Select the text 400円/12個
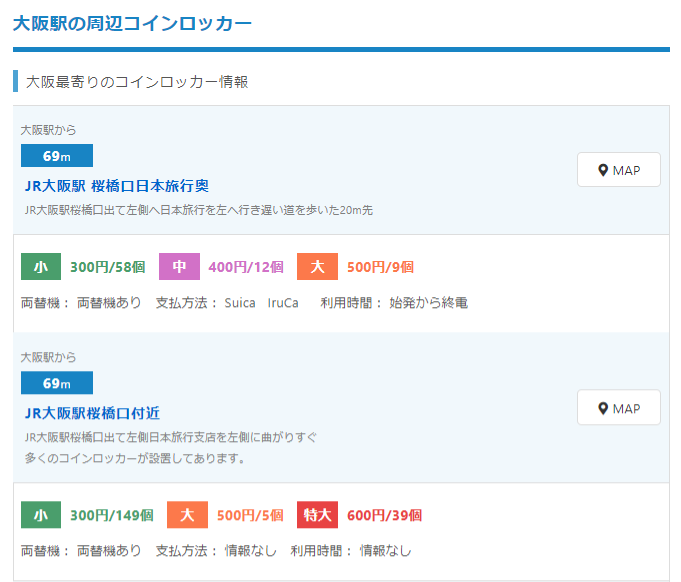This screenshot has width=681, height=582. click(246, 267)
